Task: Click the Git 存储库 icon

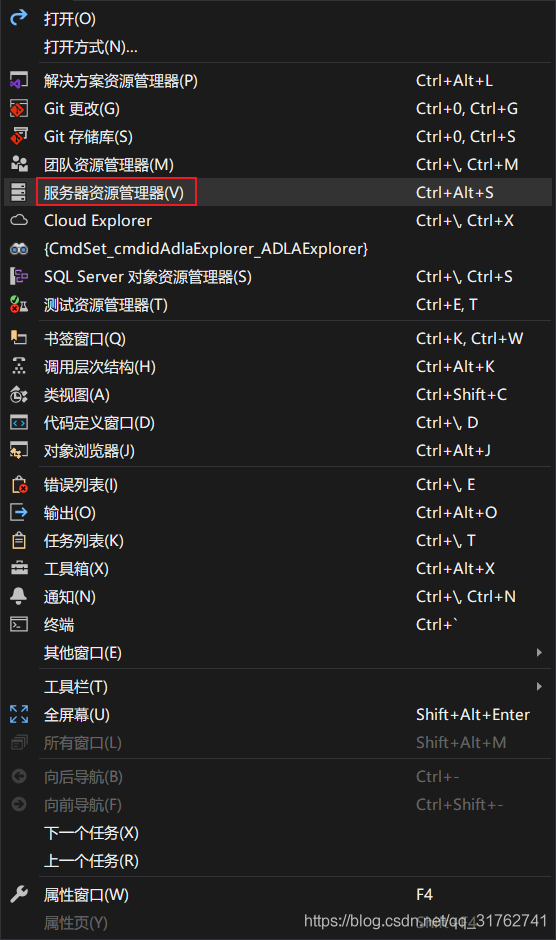Action: coord(19,137)
